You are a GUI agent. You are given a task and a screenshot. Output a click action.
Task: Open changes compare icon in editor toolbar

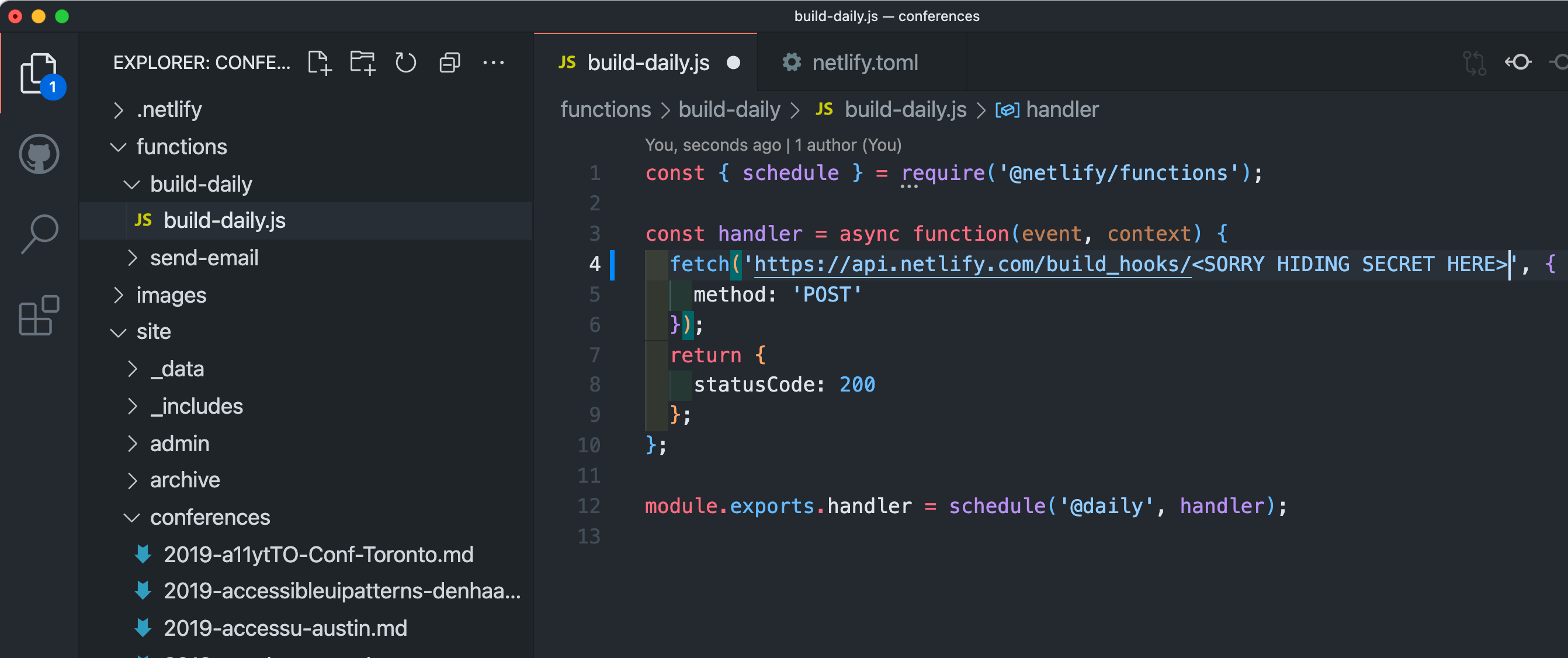coord(1474,63)
